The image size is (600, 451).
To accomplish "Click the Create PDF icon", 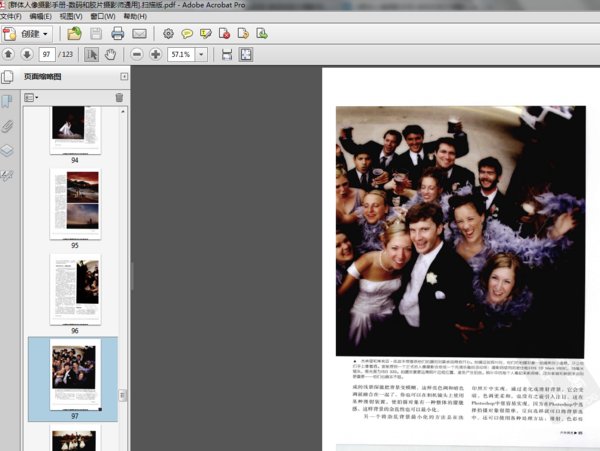I will click(x=9, y=34).
